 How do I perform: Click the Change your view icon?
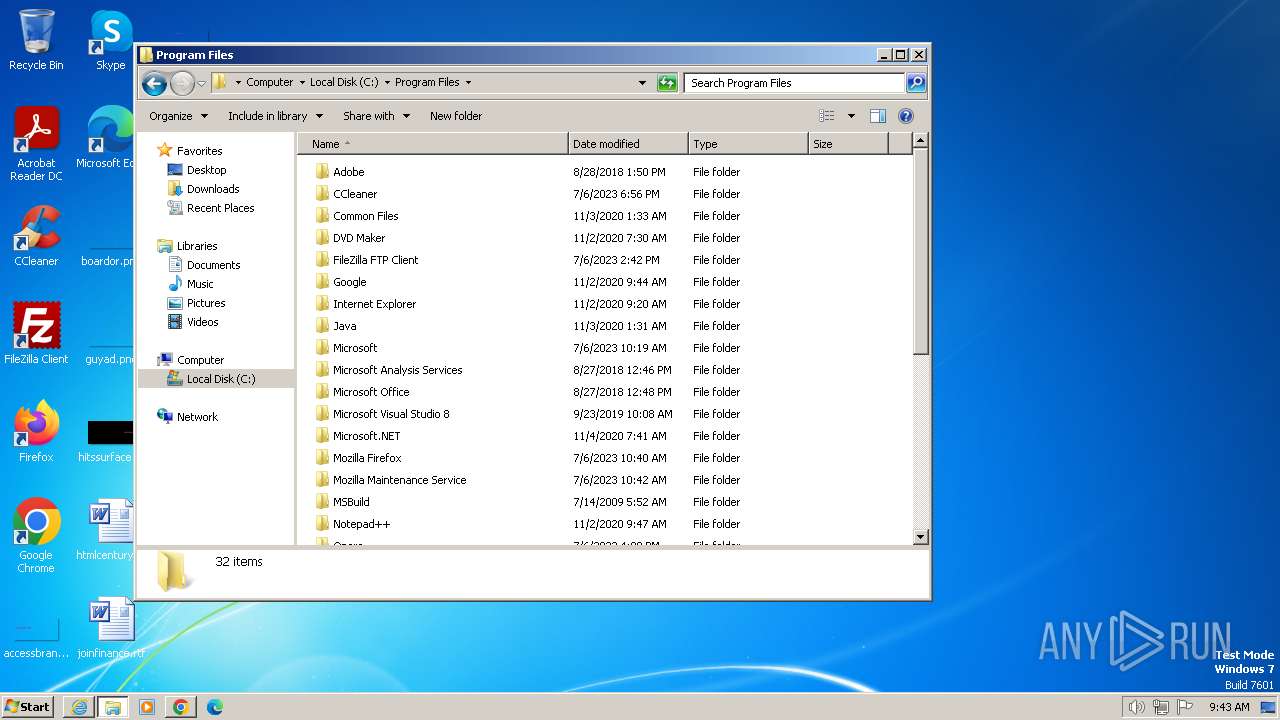(826, 116)
